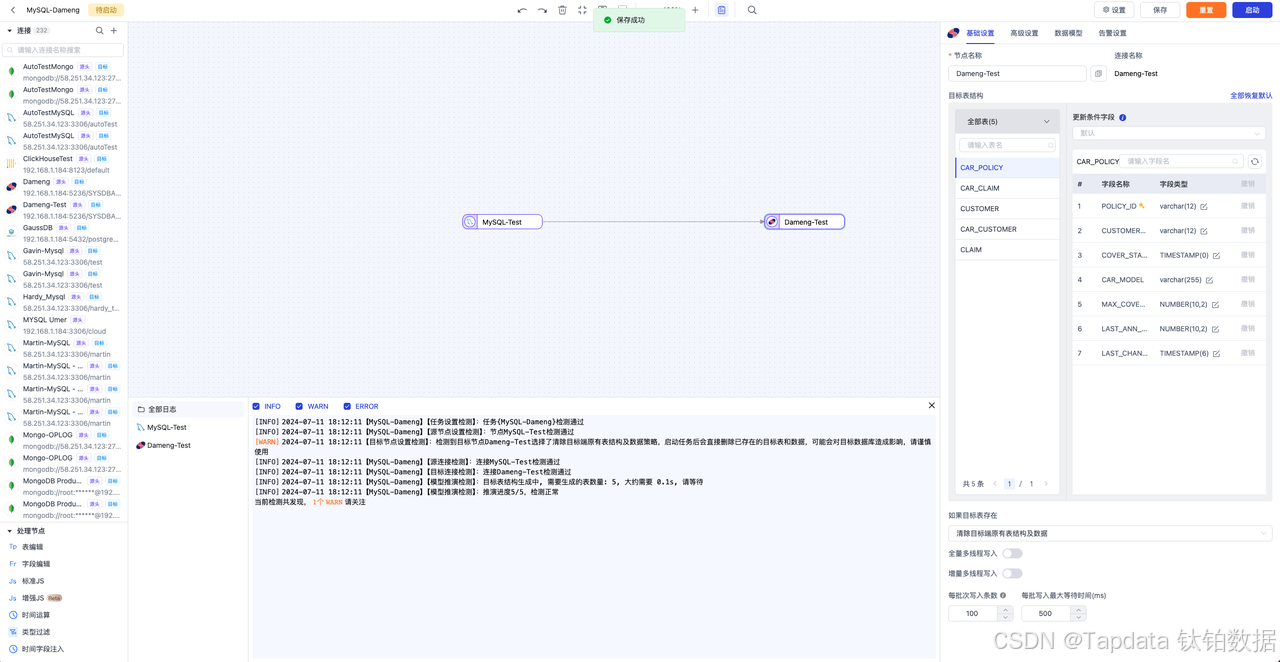
Task: Search nodes with the toolbar magnifier icon
Action: click(x=752, y=10)
